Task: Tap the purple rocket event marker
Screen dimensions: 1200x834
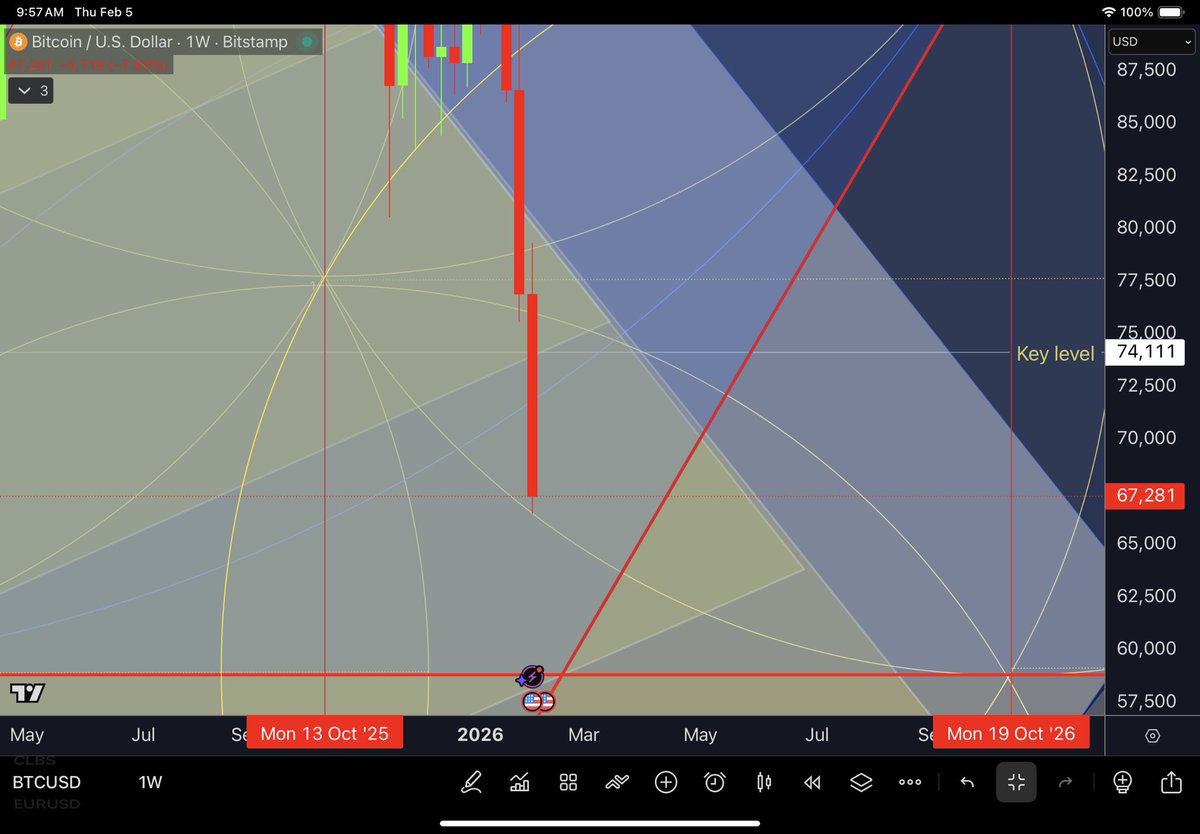Action: [x=532, y=676]
